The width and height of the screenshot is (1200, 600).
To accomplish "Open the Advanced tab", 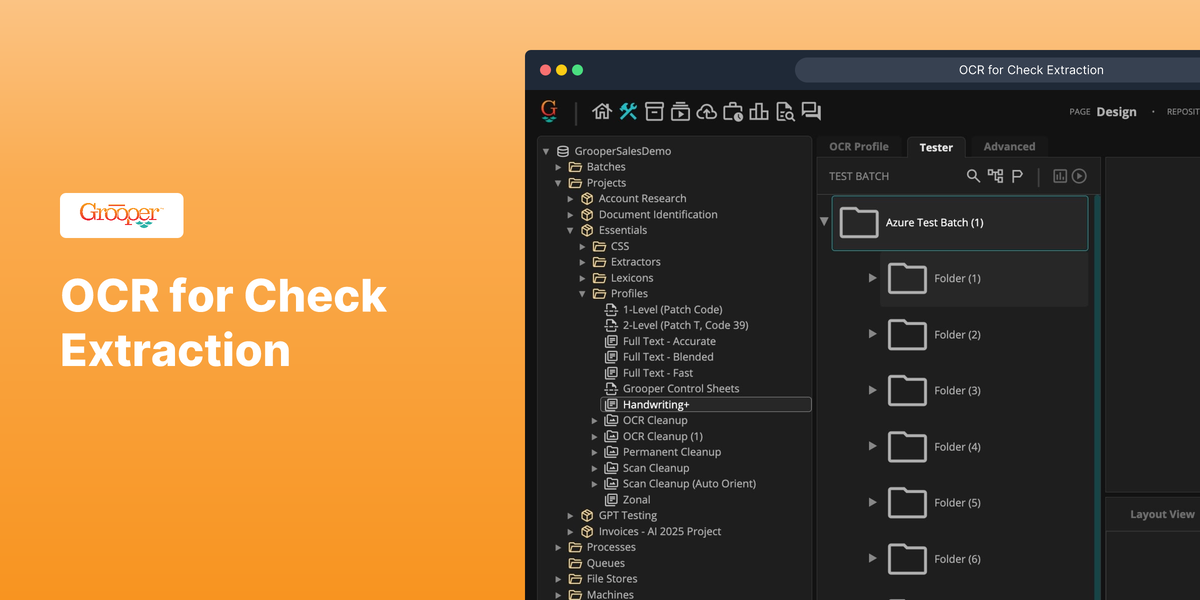I will tap(1009, 146).
